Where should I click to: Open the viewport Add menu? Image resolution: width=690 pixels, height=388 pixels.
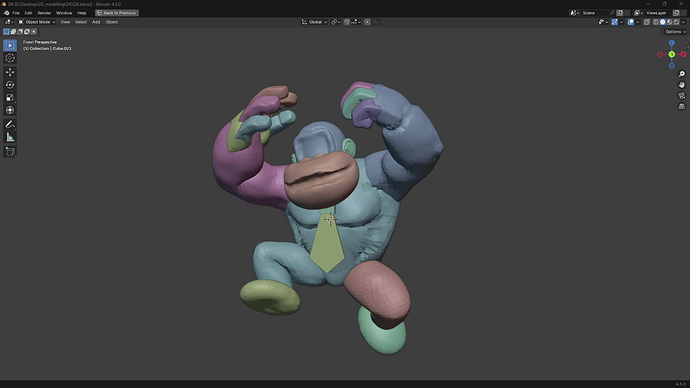(x=96, y=22)
